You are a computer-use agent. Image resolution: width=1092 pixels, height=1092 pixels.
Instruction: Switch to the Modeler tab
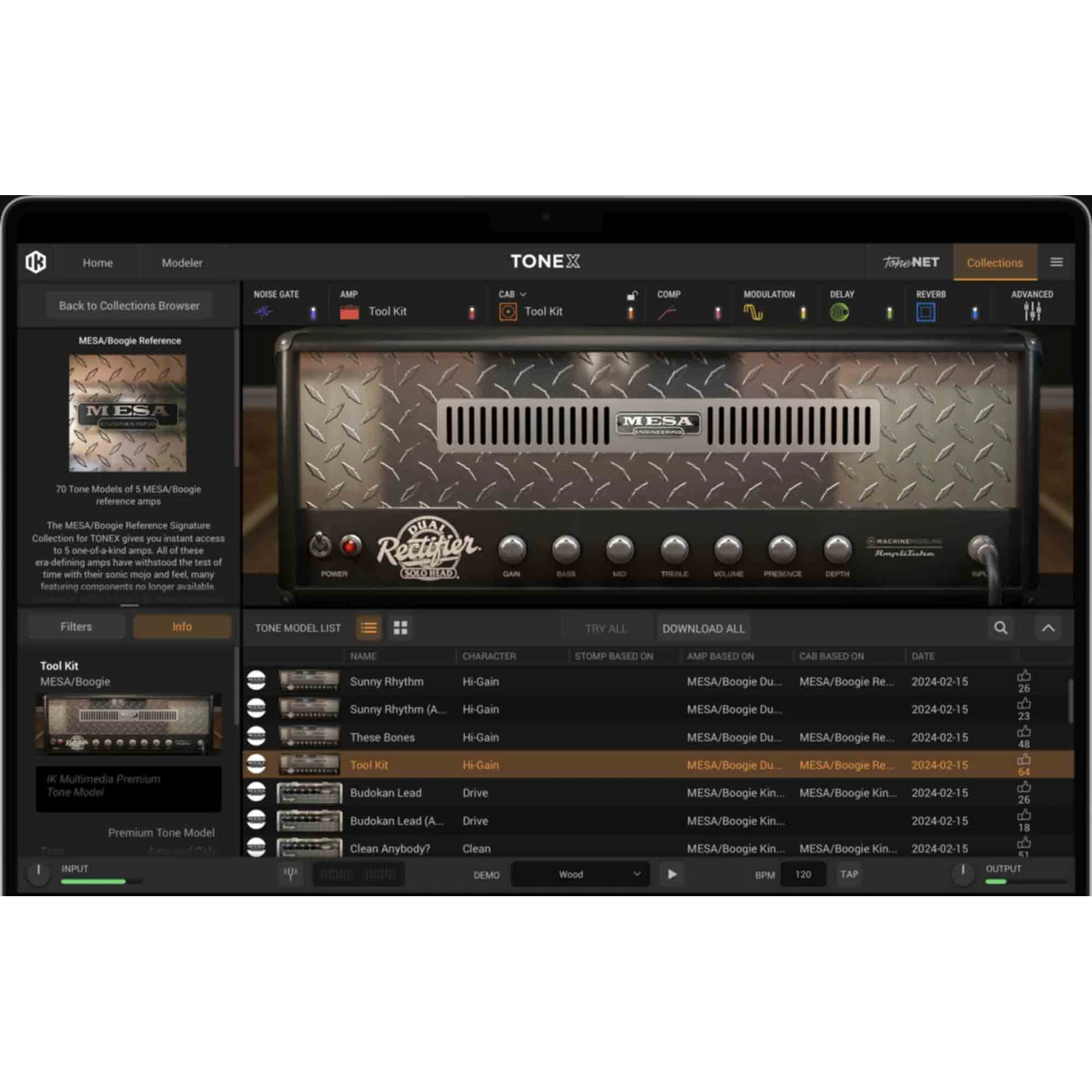(x=182, y=263)
